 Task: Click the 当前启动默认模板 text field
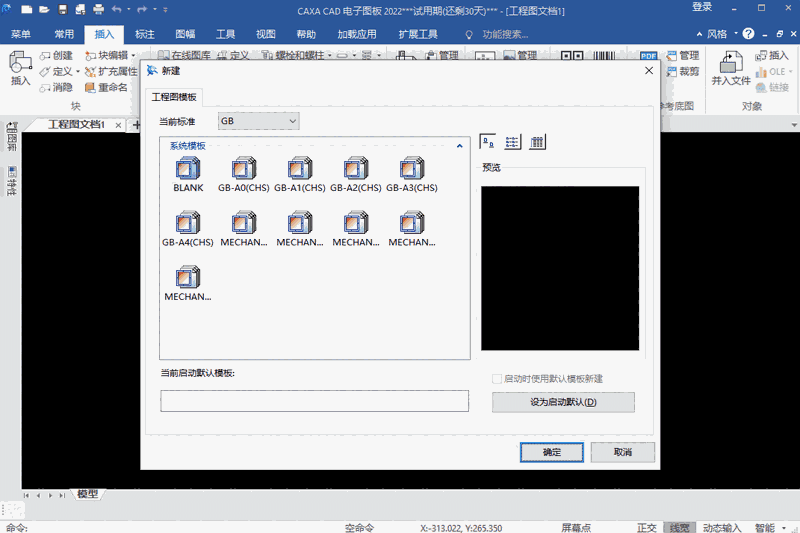click(x=314, y=401)
